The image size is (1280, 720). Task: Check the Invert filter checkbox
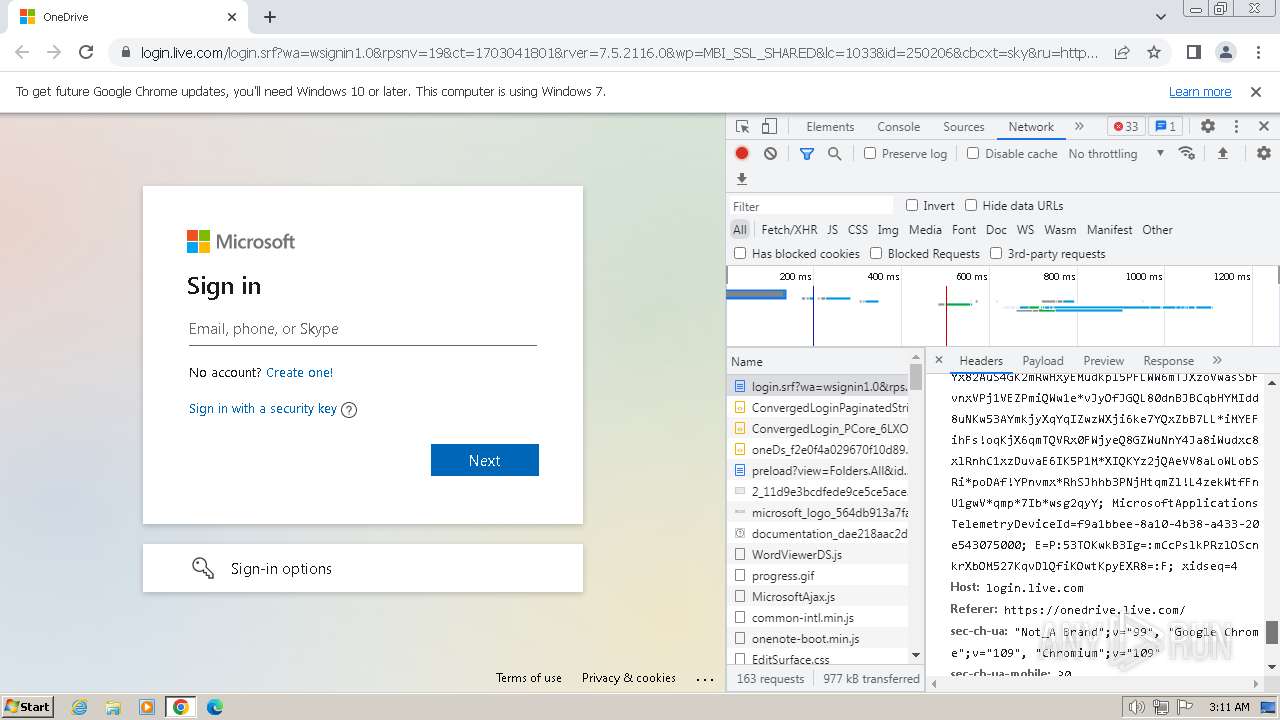tap(912, 205)
